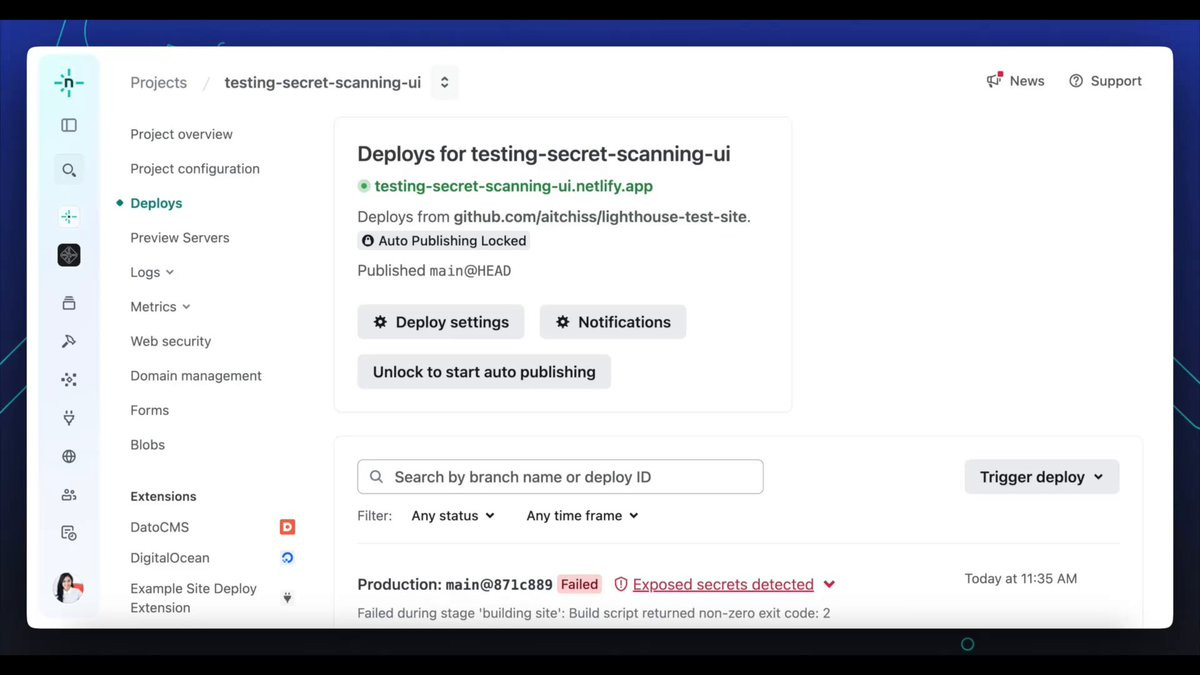Open the audit log document icon
The height and width of the screenshot is (675, 1200).
pyautogui.click(x=69, y=533)
